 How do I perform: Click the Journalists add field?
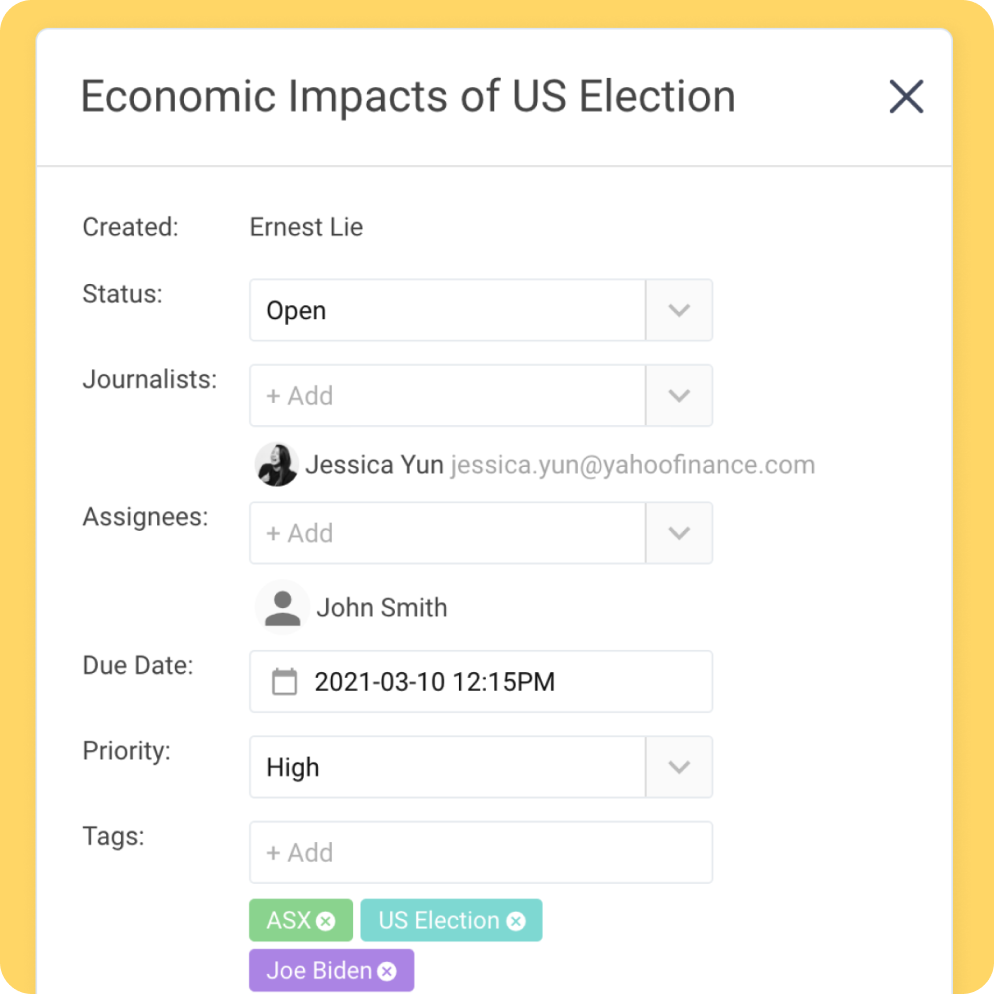coord(448,396)
